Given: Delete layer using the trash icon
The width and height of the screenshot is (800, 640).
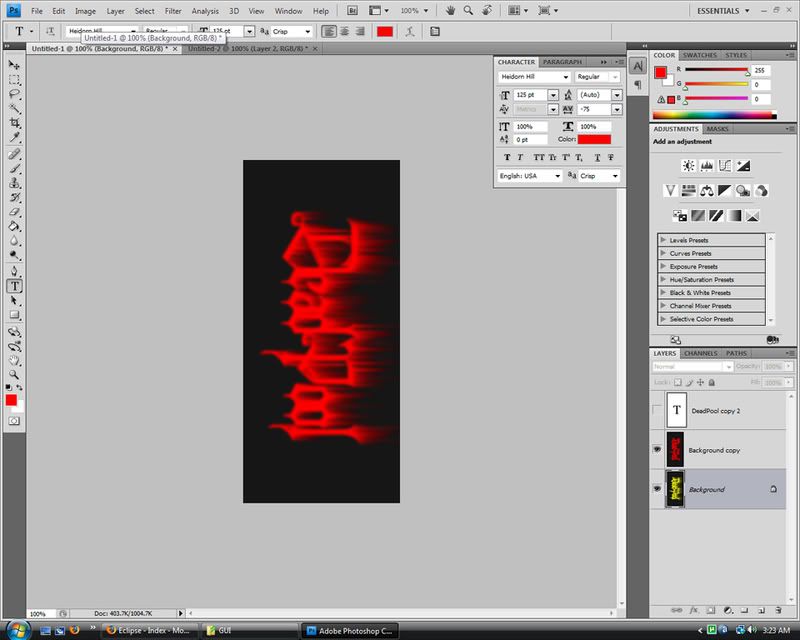Looking at the screenshot, I should [778, 610].
